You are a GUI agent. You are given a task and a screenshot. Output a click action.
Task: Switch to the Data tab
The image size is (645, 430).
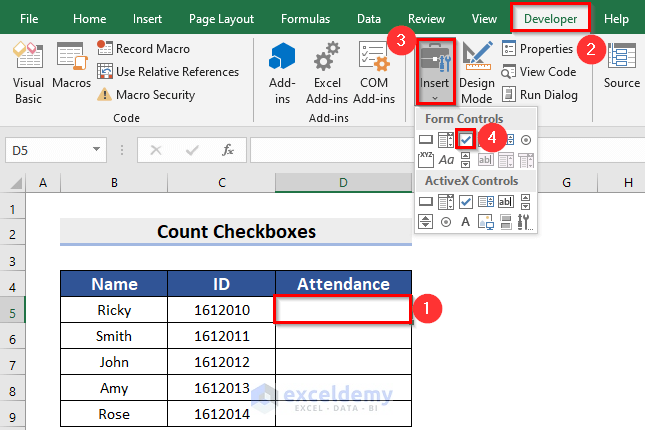coord(369,19)
